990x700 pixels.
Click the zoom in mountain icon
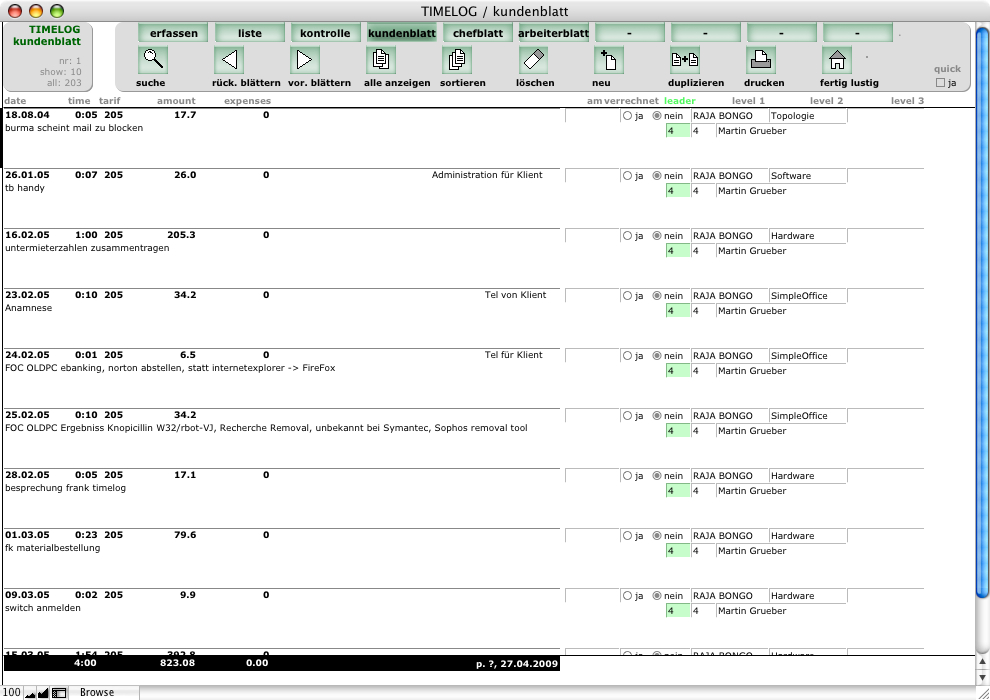[43, 692]
